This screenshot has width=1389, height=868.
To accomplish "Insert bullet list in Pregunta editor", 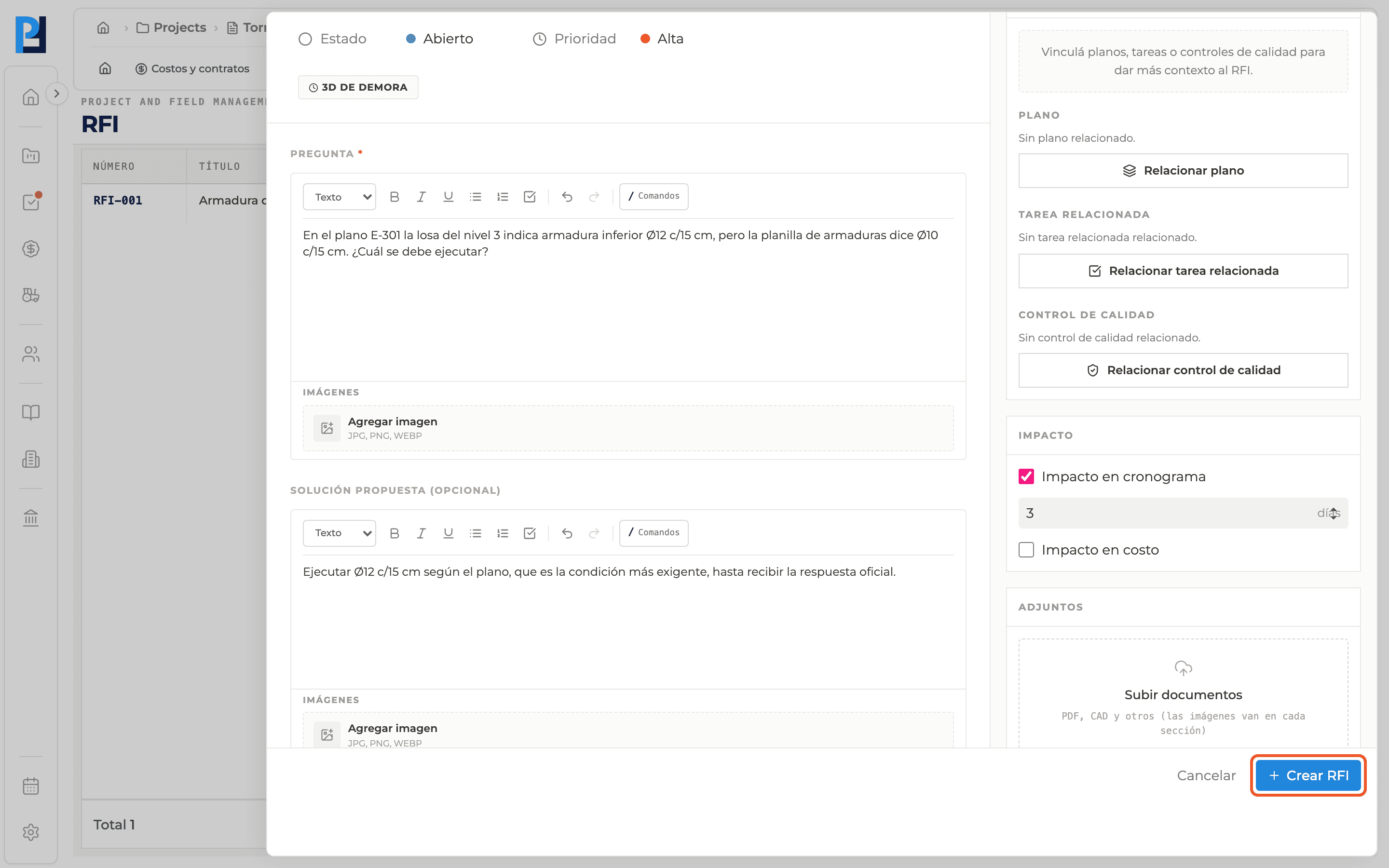I will [475, 197].
